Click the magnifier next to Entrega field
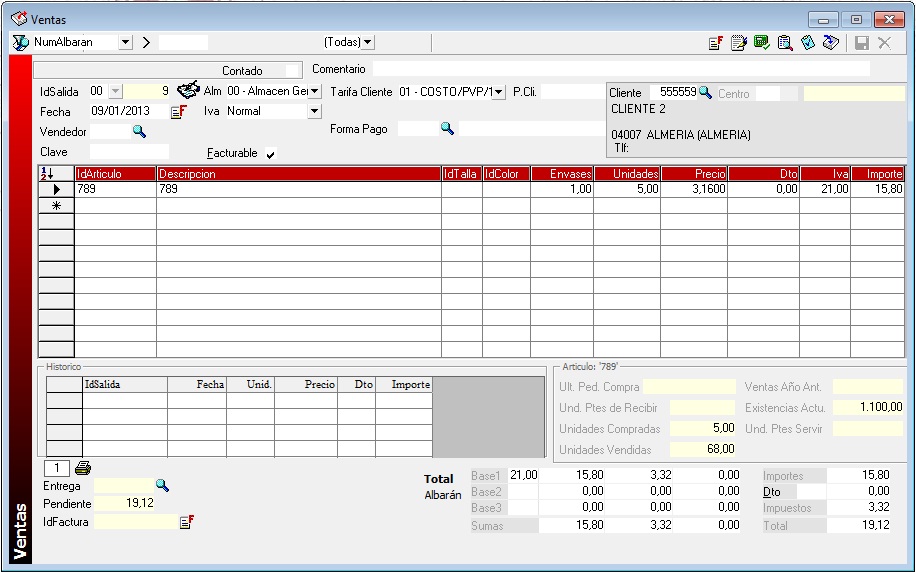 (x=162, y=485)
